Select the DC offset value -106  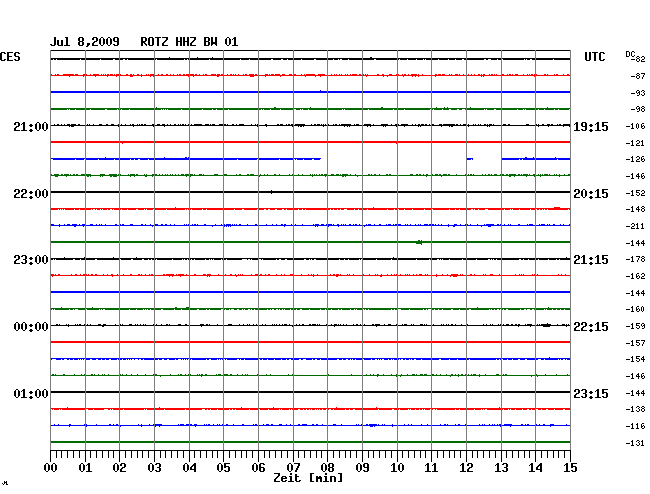(635, 126)
